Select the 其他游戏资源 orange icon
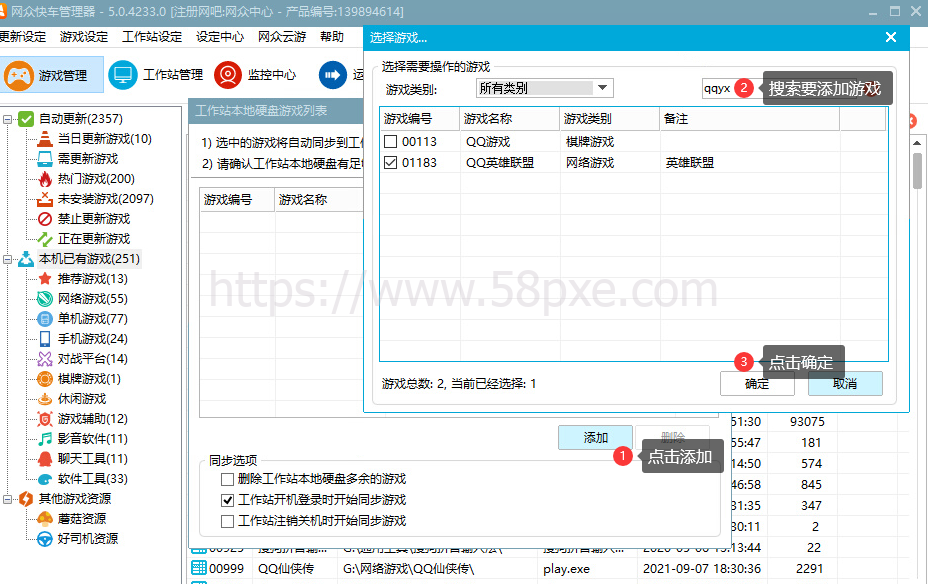Viewport: 928px width, 584px height. click(x=26, y=499)
